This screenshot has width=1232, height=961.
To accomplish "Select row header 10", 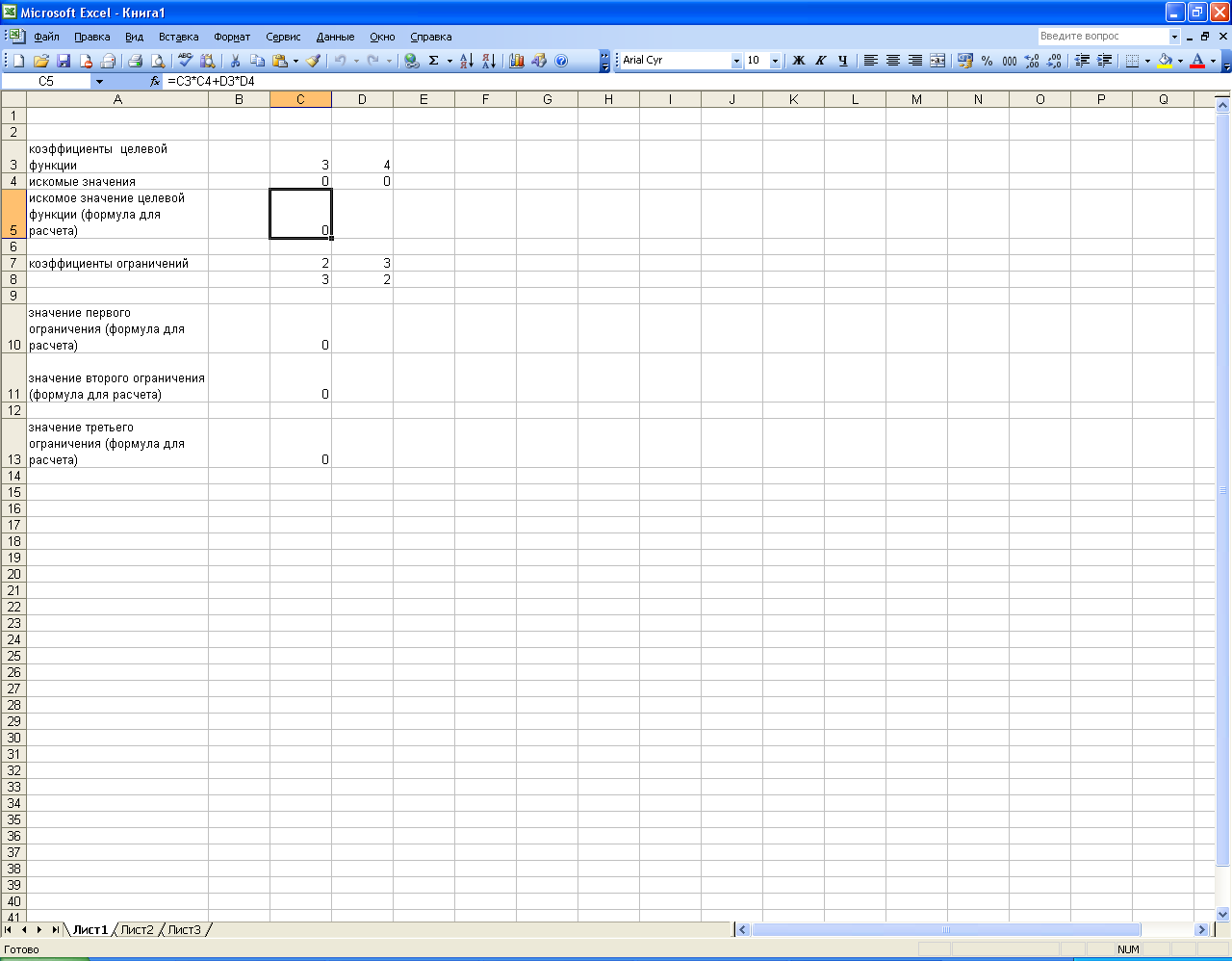I will [13, 328].
